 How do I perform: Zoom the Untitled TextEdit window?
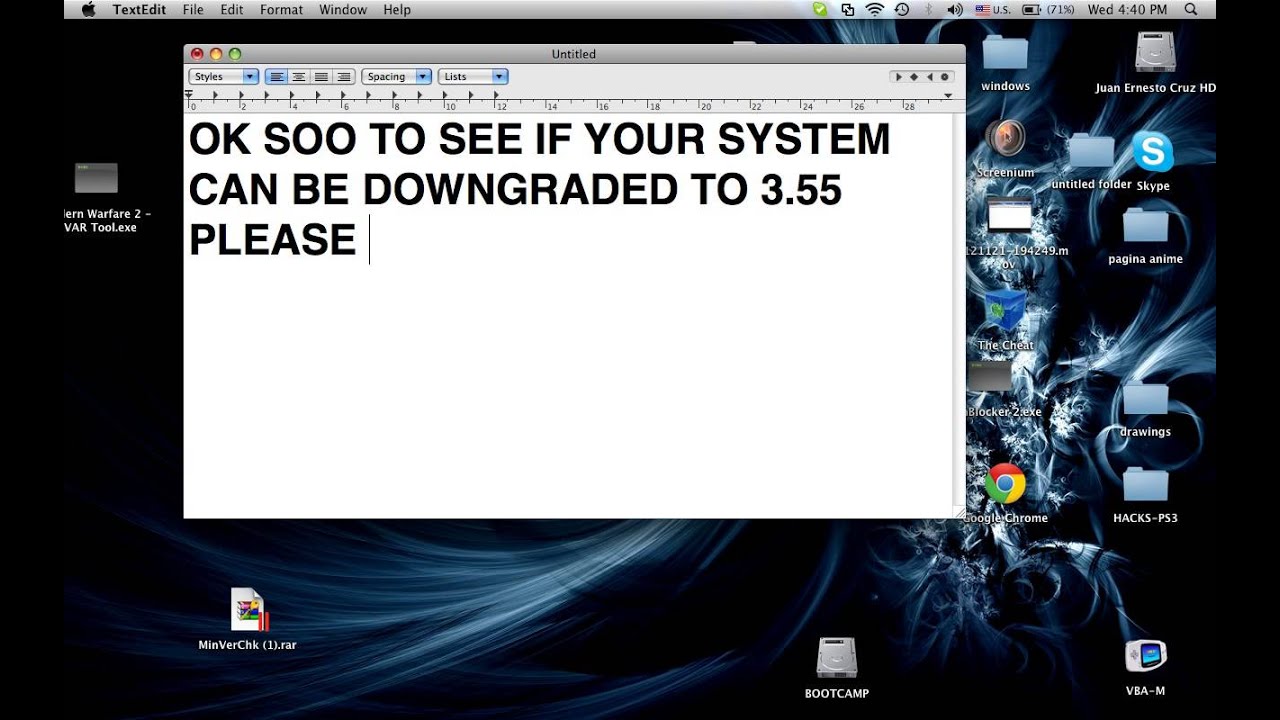[x=235, y=54]
